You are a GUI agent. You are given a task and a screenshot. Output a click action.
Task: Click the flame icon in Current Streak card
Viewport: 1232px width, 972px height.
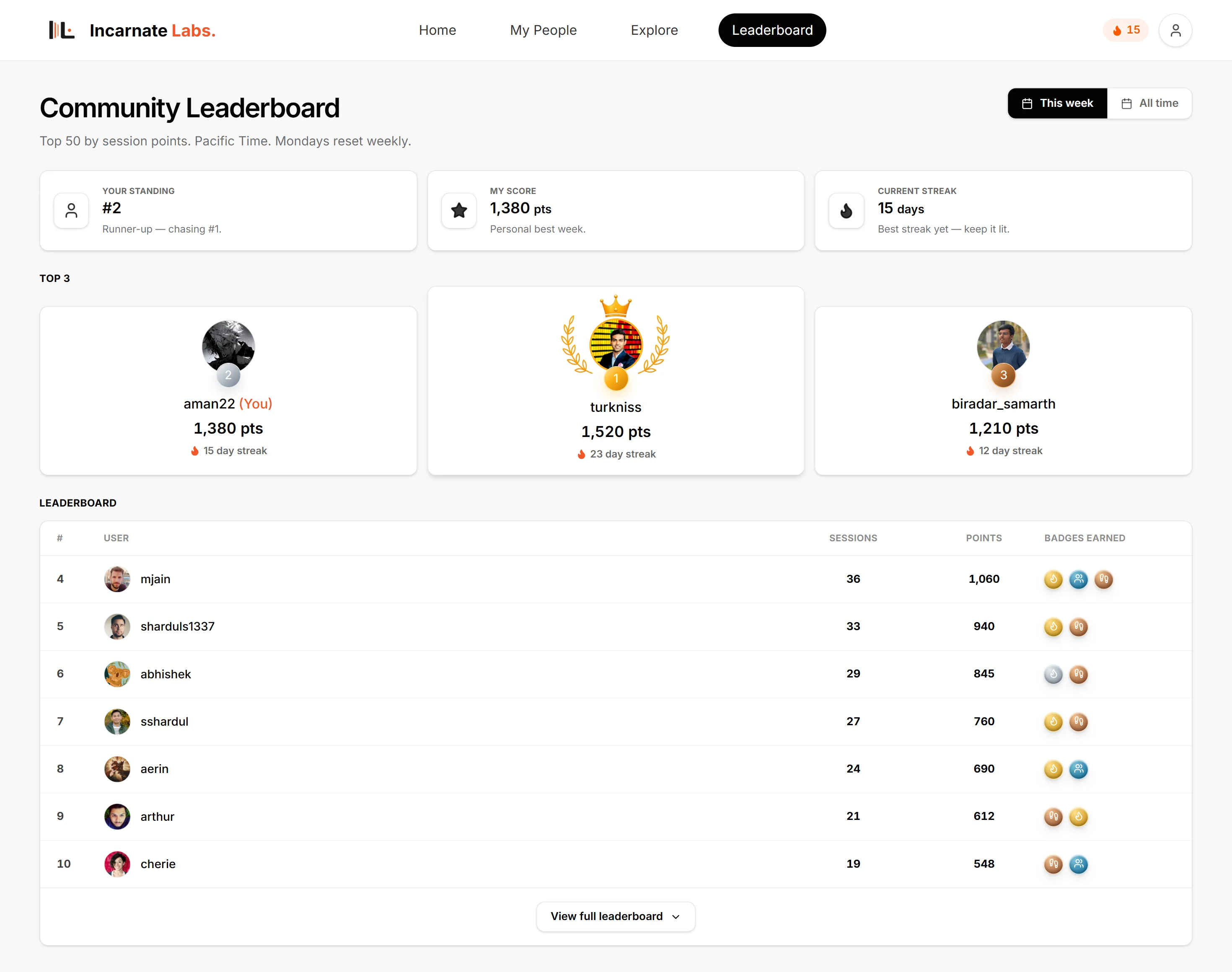coord(846,211)
